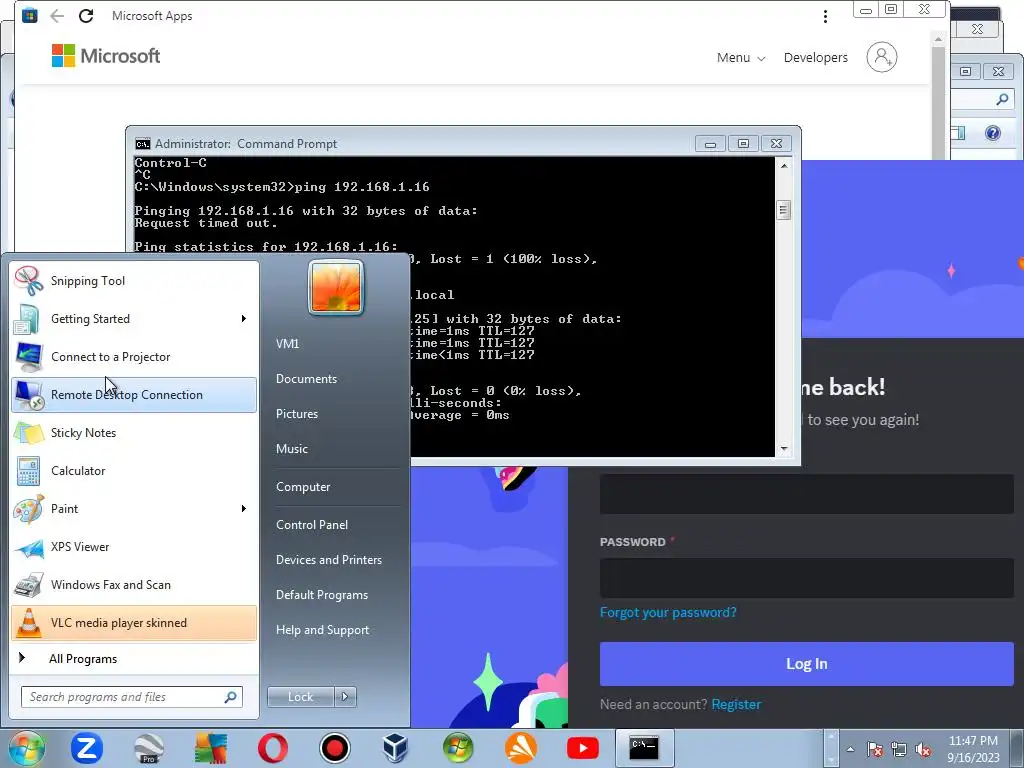Open green Windows-logo taskbar icon
The width and height of the screenshot is (1024, 768).
(458, 748)
